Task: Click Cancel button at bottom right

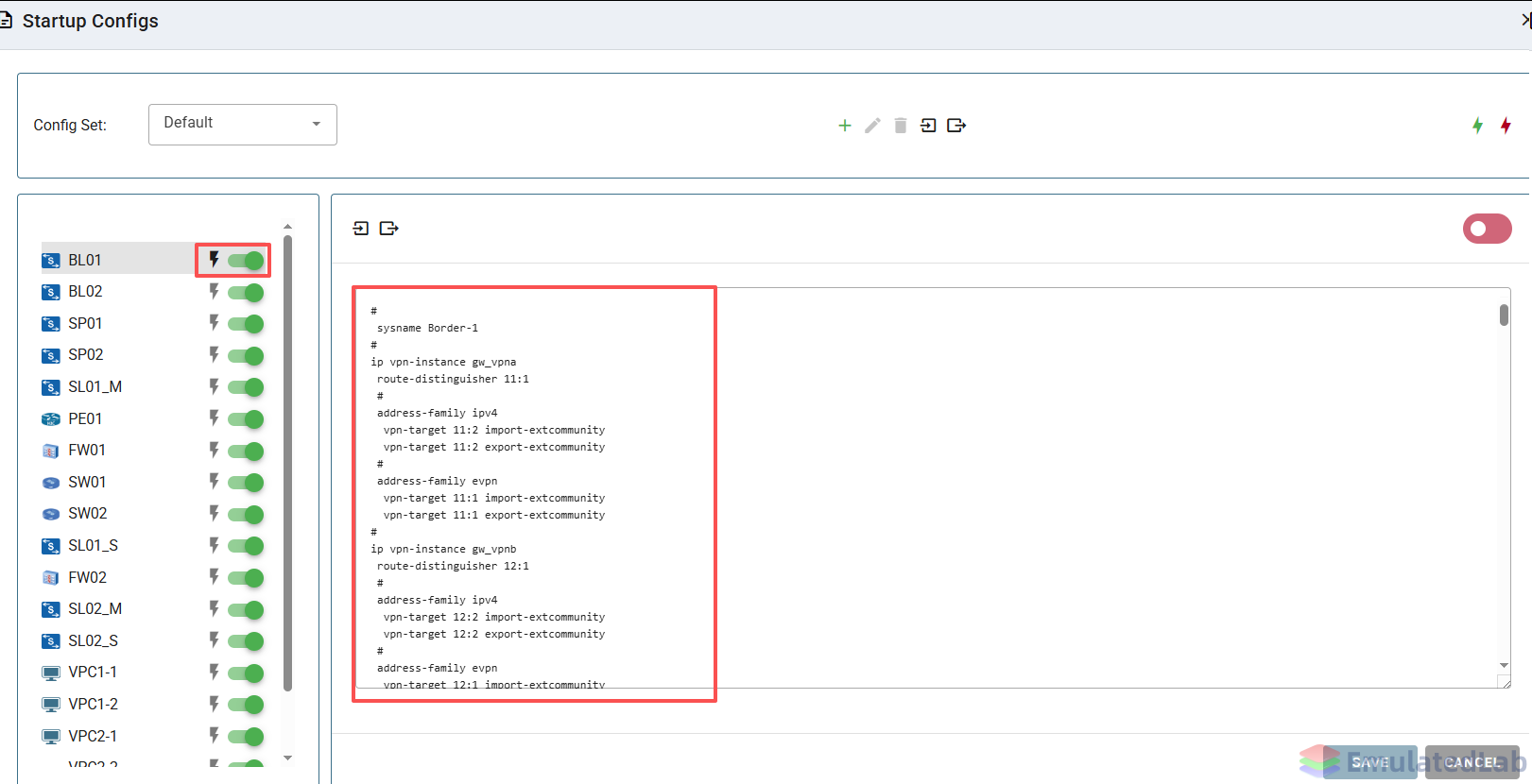Action: 1472,762
